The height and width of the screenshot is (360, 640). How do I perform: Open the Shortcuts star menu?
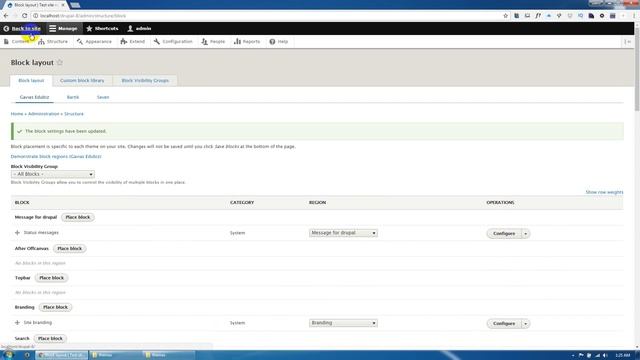click(x=102, y=29)
